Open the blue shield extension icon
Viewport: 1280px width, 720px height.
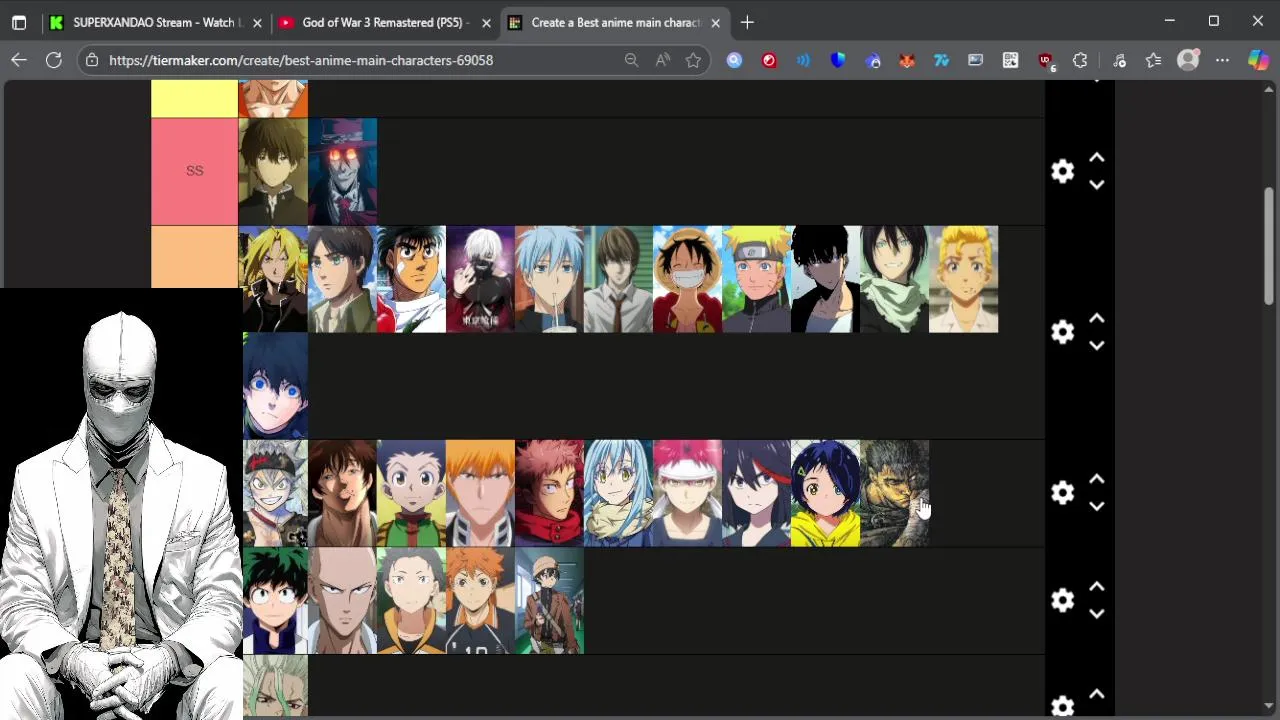coord(838,60)
